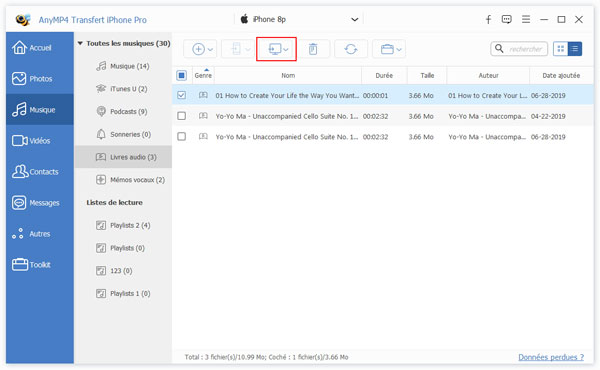The image size is (600, 370).
Task: Click the export to device icon
Action: [x=236, y=49]
